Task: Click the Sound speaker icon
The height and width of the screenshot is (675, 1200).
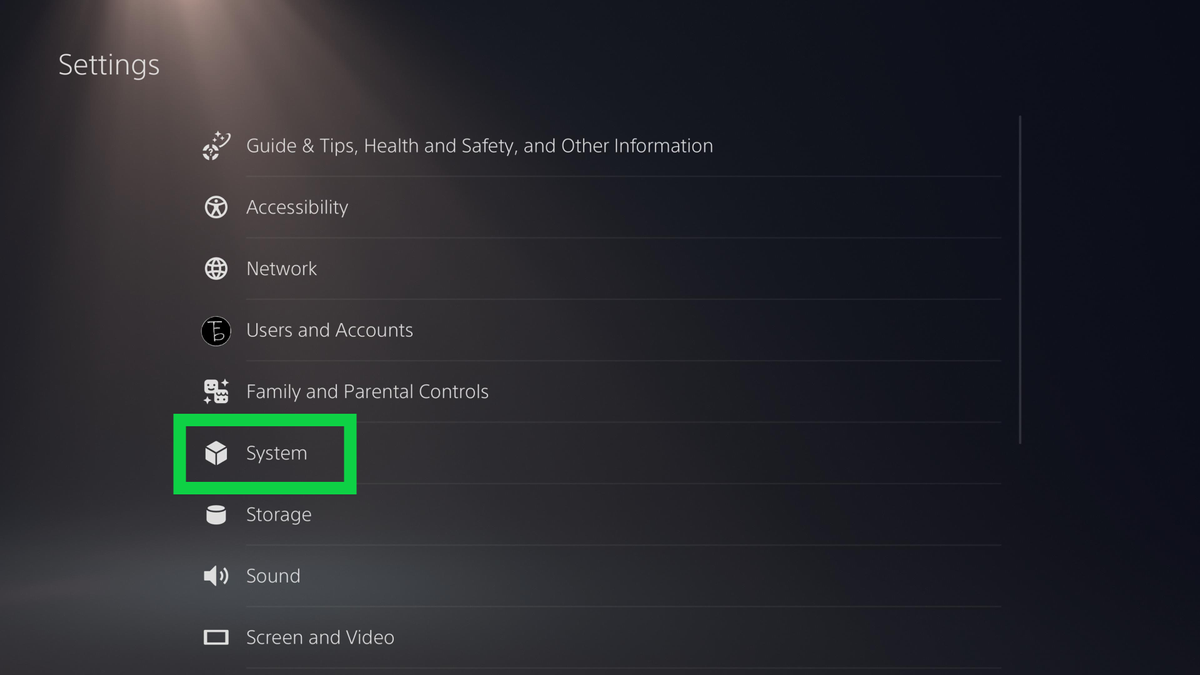Action: pyautogui.click(x=216, y=576)
